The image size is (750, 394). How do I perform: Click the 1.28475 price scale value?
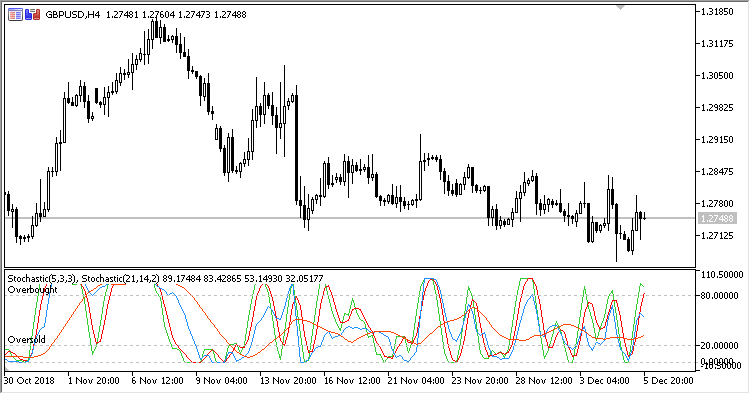click(x=717, y=172)
